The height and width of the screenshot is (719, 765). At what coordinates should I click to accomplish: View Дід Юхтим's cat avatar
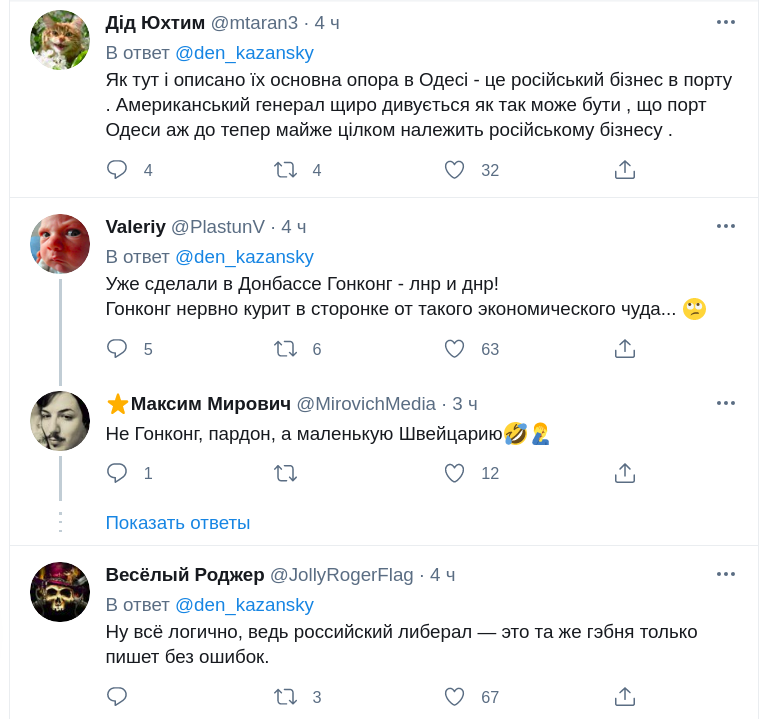[60, 40]
